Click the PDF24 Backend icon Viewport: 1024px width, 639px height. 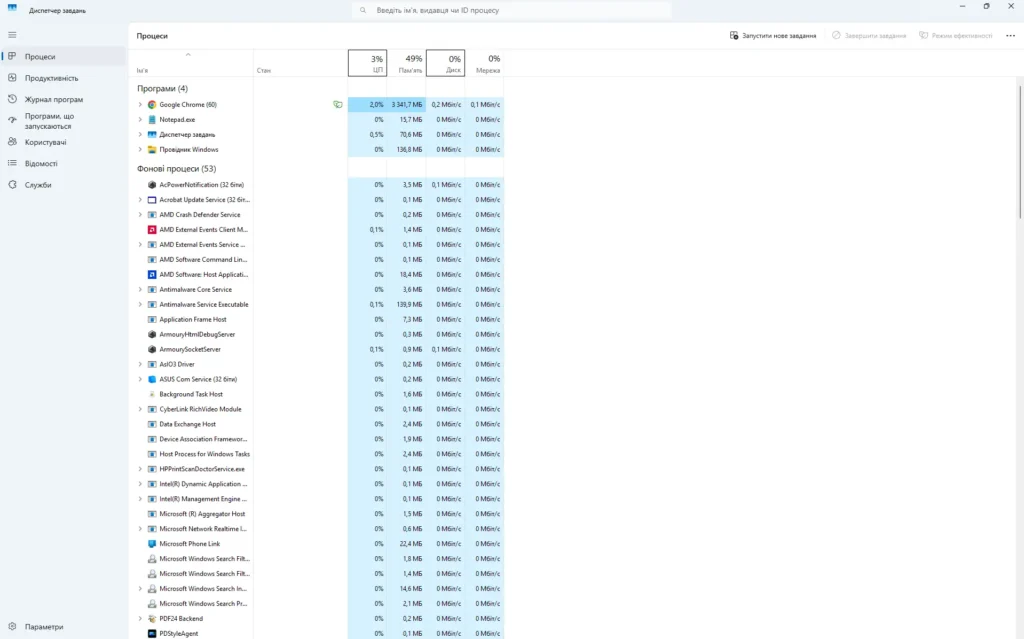pyautogui.click(x=152, y=619)
